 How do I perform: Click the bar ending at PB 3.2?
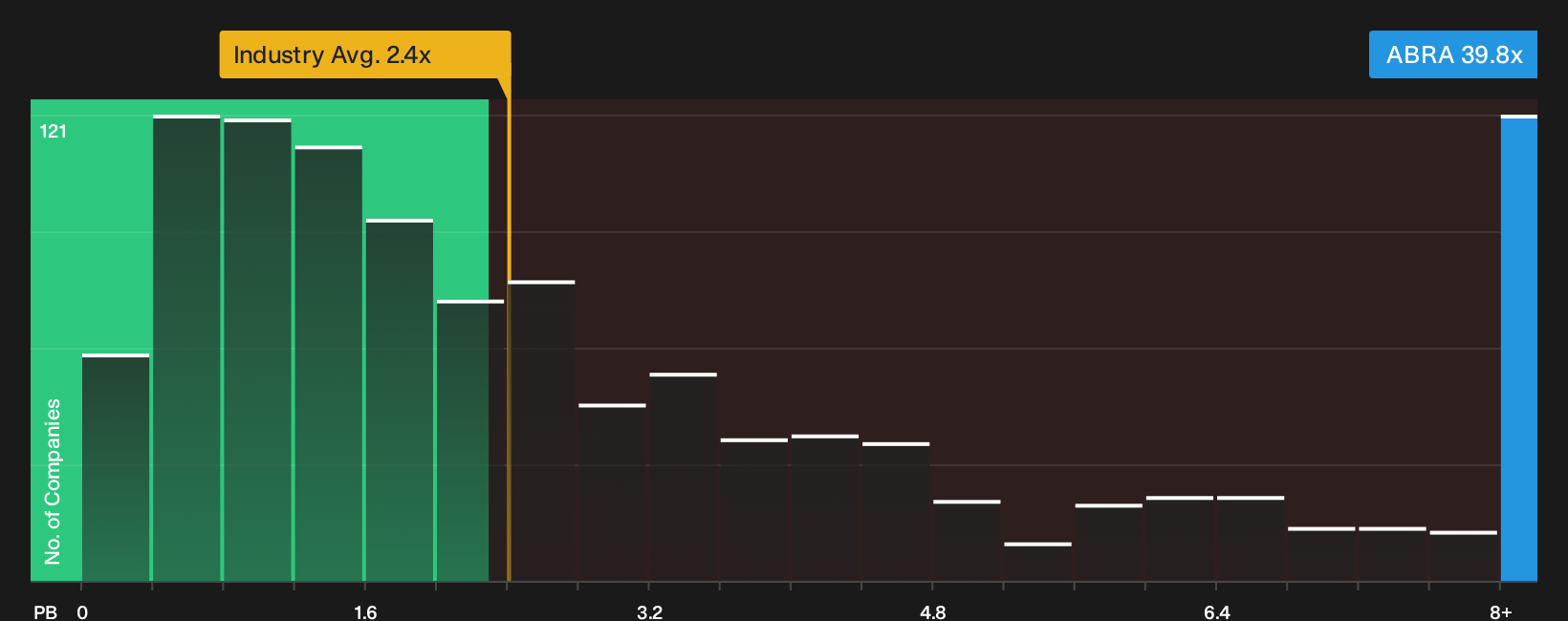coord(612,493)
